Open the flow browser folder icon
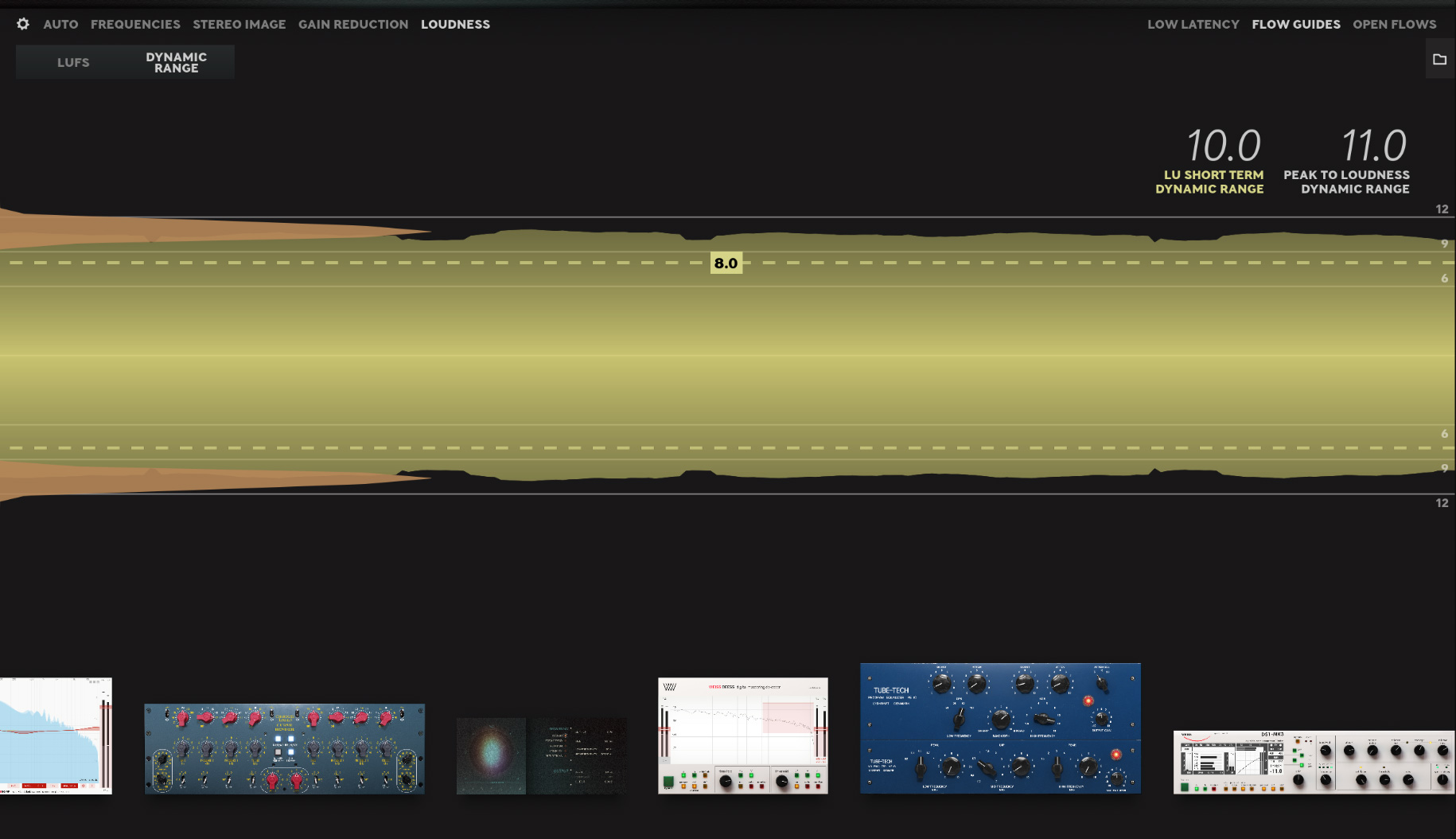 click(x=1439, y=58)
